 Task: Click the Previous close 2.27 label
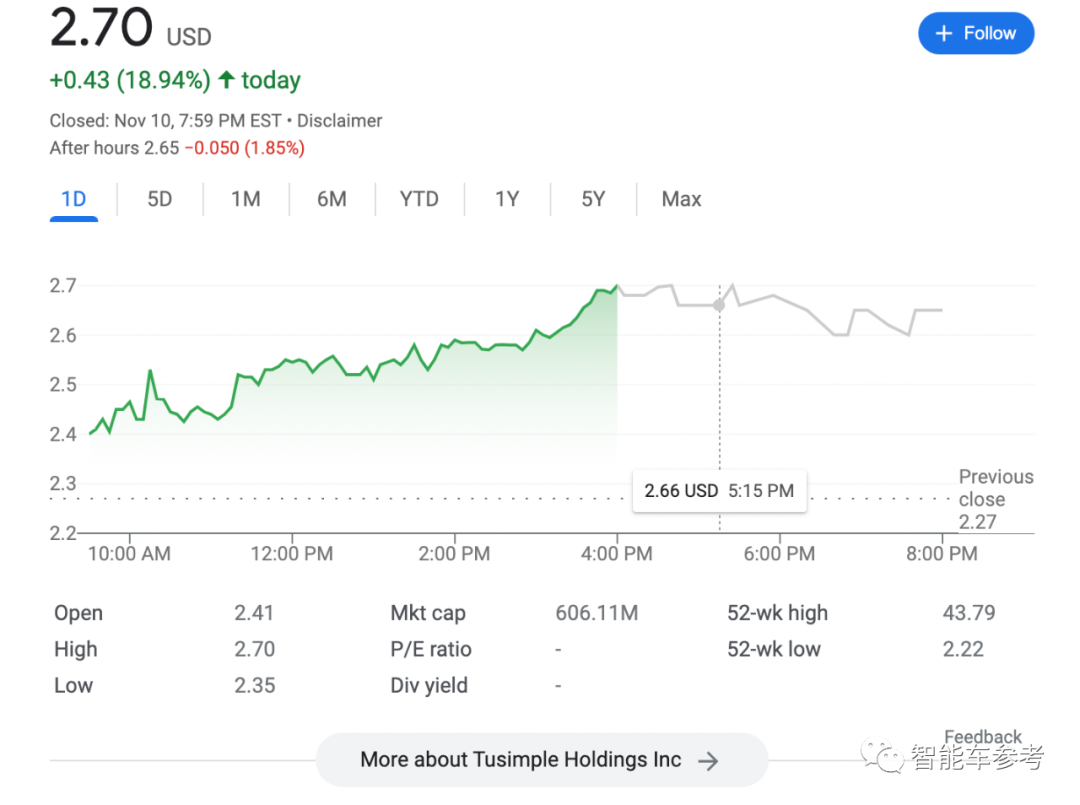tap(994, 499)
